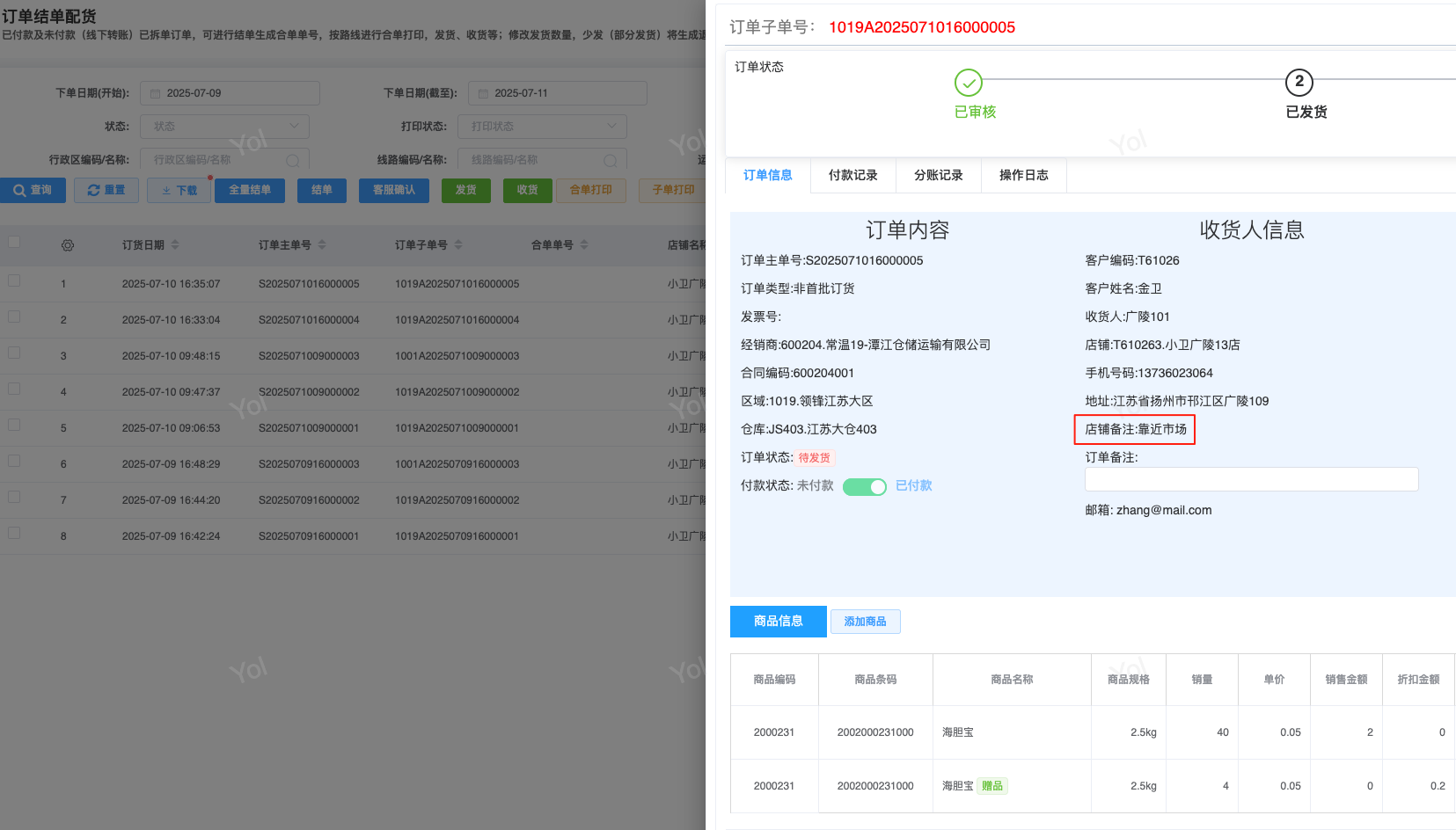The height and width of the screenshot is (830, 1456).
Task: Click the 已审核 green checkmark step icon
Action: (x=968, y=83)
